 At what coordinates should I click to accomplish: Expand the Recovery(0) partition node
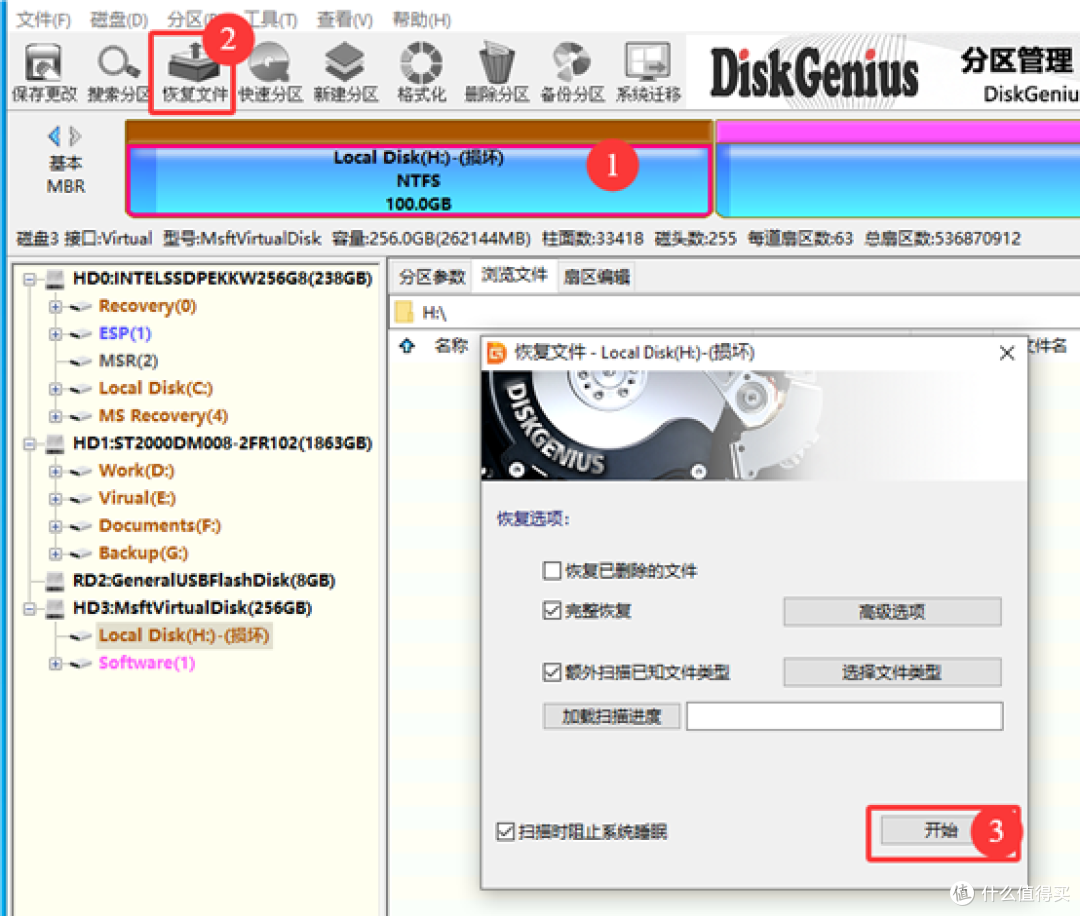click(x=56, y=306)
